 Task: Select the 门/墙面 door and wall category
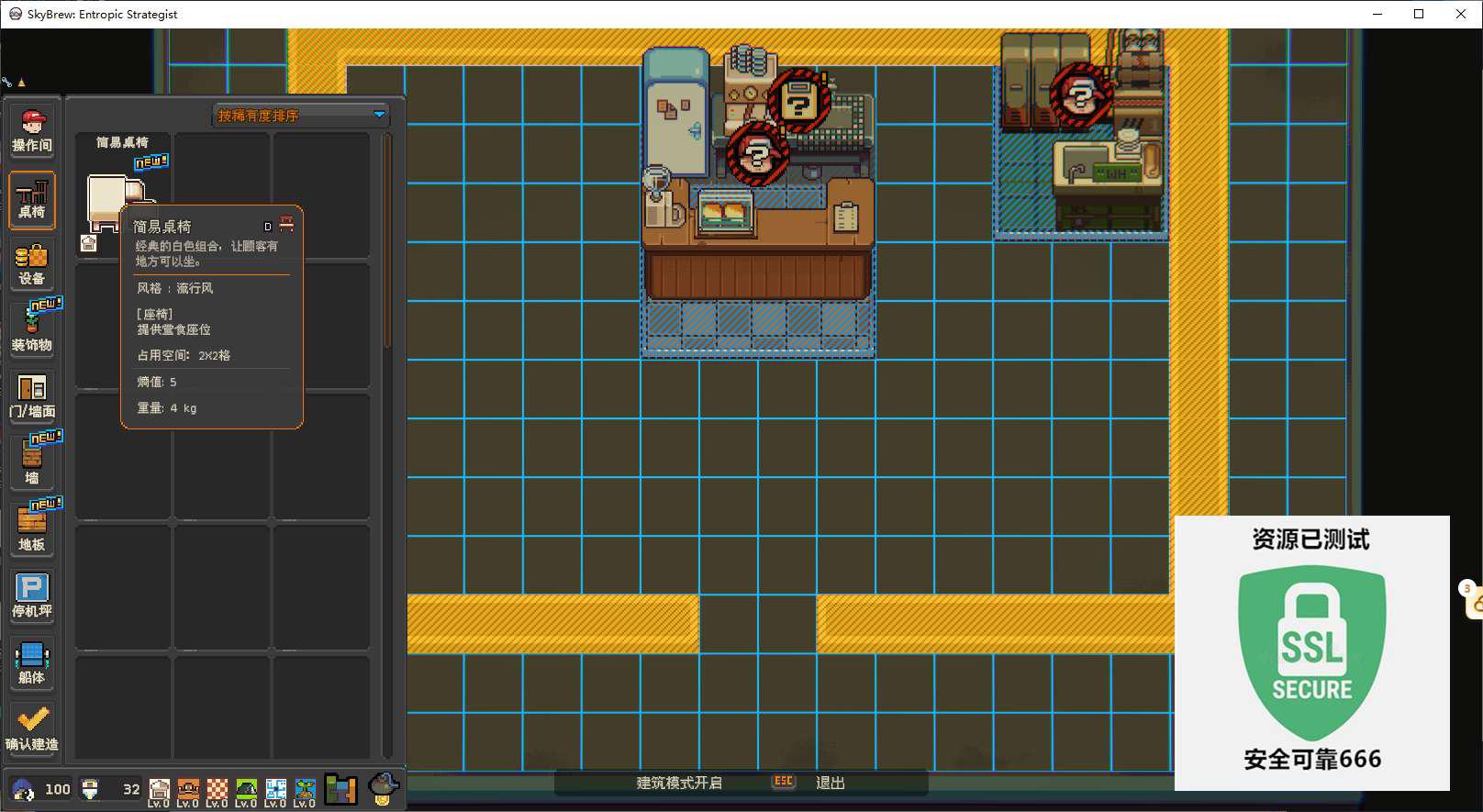32,397
